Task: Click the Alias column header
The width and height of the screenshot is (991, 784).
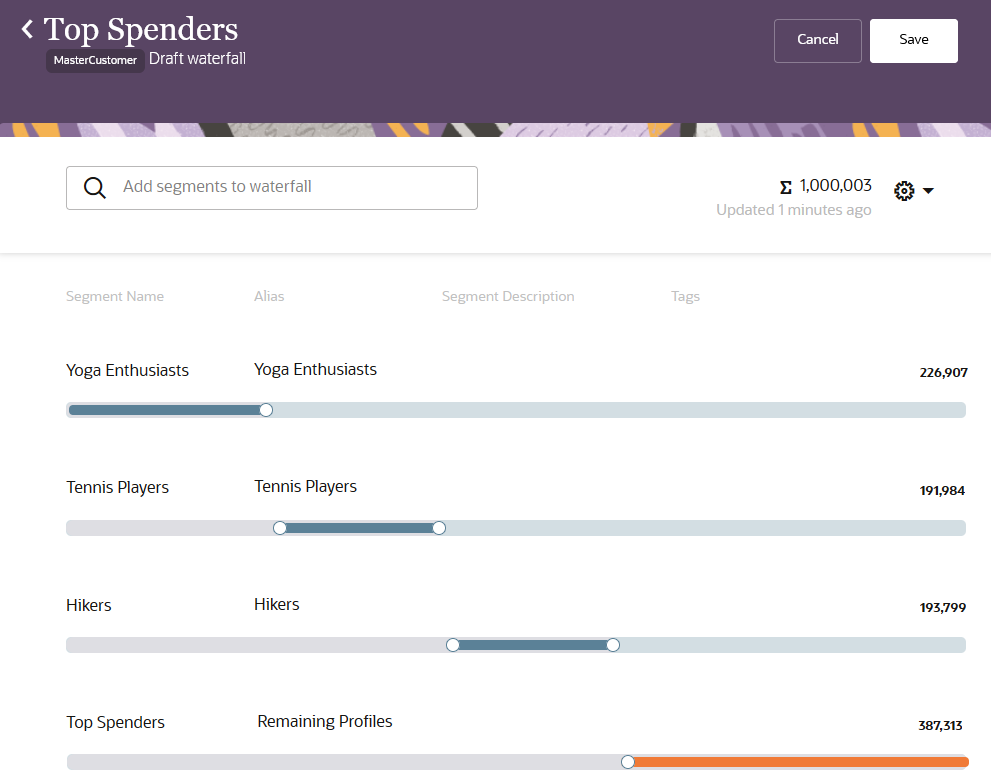Action: 269,297
